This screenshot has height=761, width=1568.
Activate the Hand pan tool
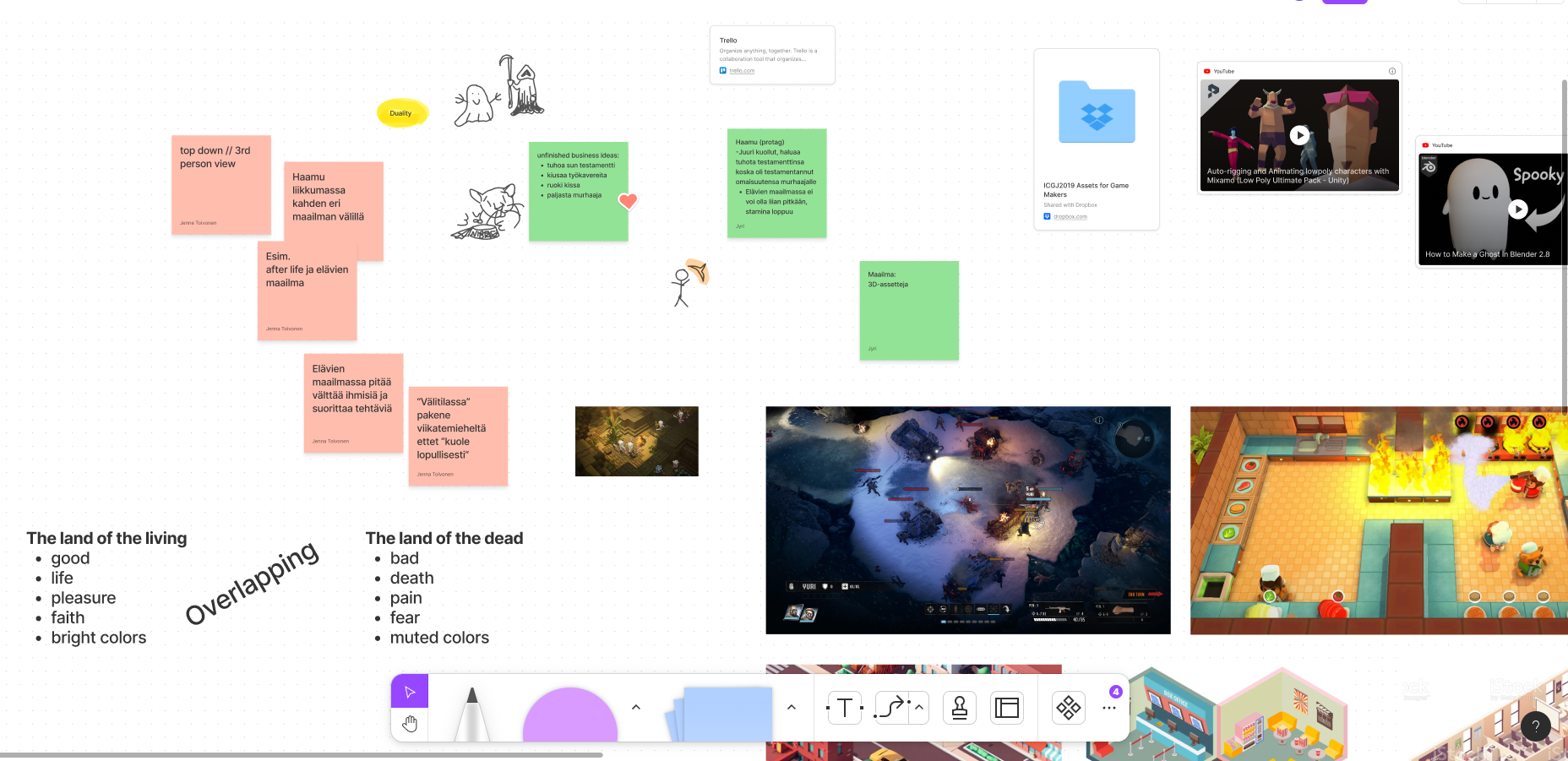coord(410,724)
